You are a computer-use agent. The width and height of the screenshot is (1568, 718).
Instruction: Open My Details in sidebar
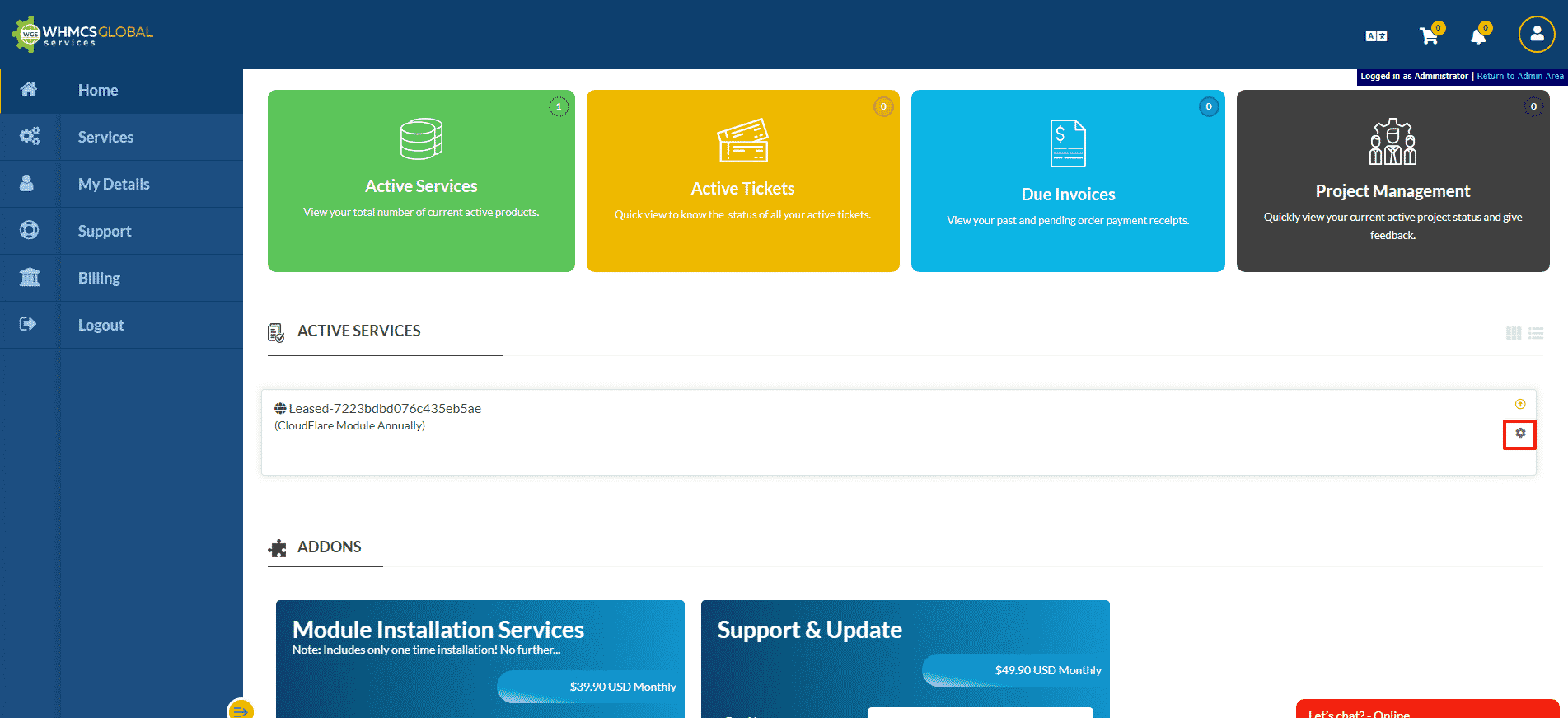click(x=114, y=185)
